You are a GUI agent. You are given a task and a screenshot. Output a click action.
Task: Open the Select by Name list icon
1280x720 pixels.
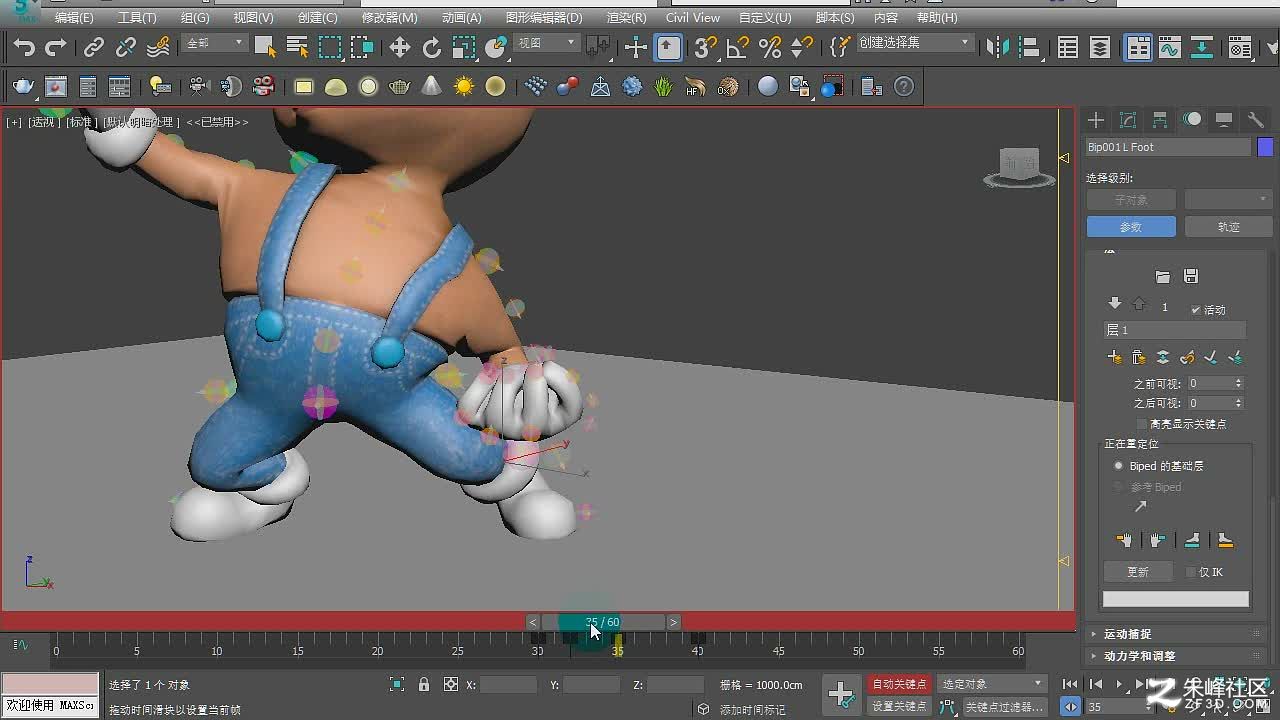[297, 47]
